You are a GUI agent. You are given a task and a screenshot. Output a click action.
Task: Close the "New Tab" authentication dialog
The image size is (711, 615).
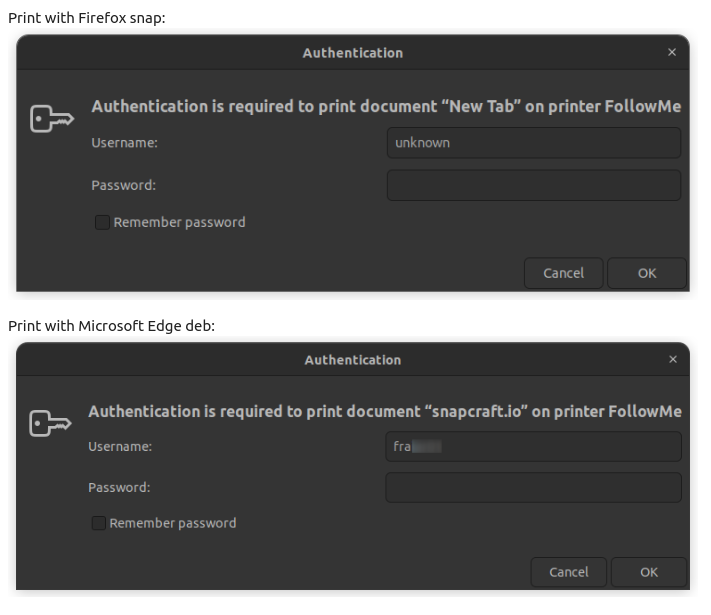[671, 53]
